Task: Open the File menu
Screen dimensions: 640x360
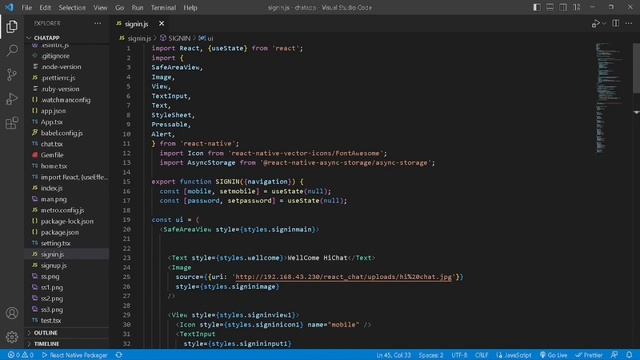Action: [27, 7]
